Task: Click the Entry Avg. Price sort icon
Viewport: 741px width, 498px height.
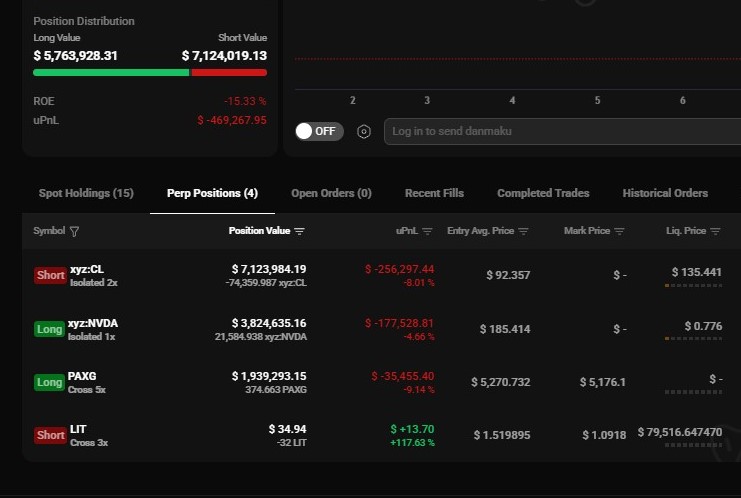Action: pyautogui.click(x=523, y=231)
